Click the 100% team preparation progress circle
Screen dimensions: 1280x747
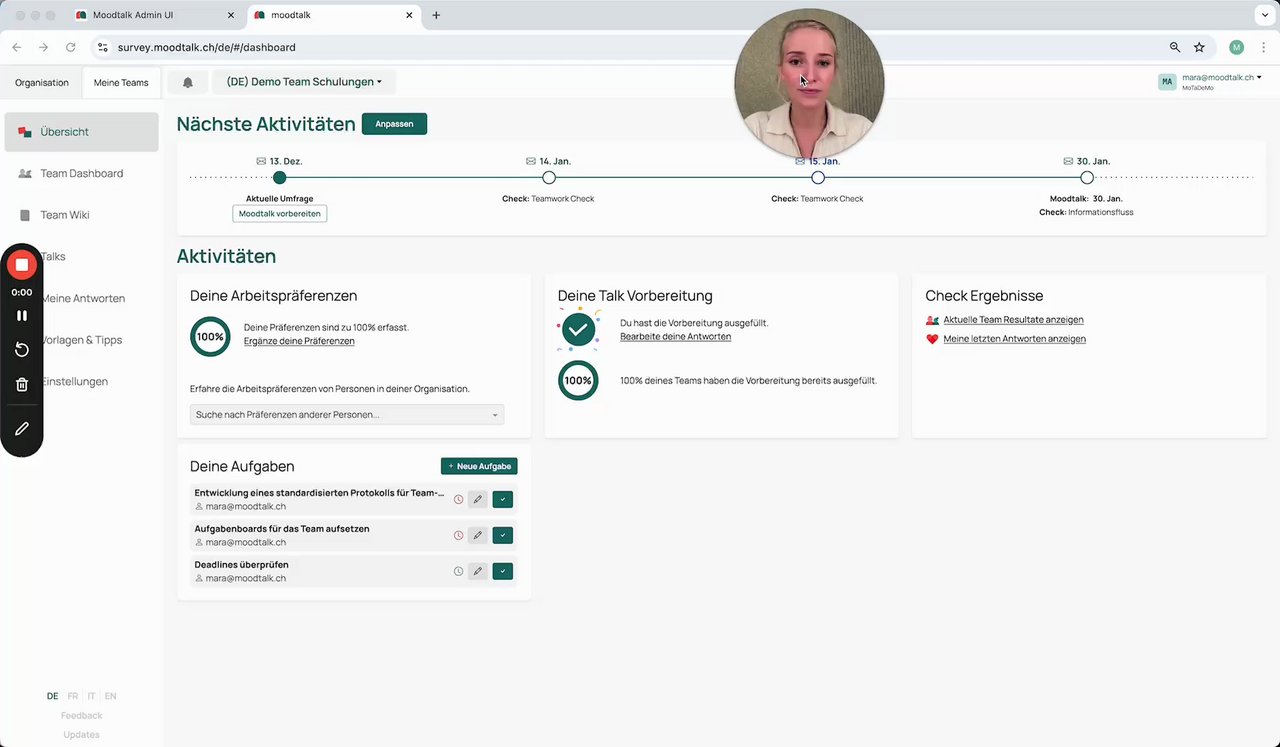(578, 381)
